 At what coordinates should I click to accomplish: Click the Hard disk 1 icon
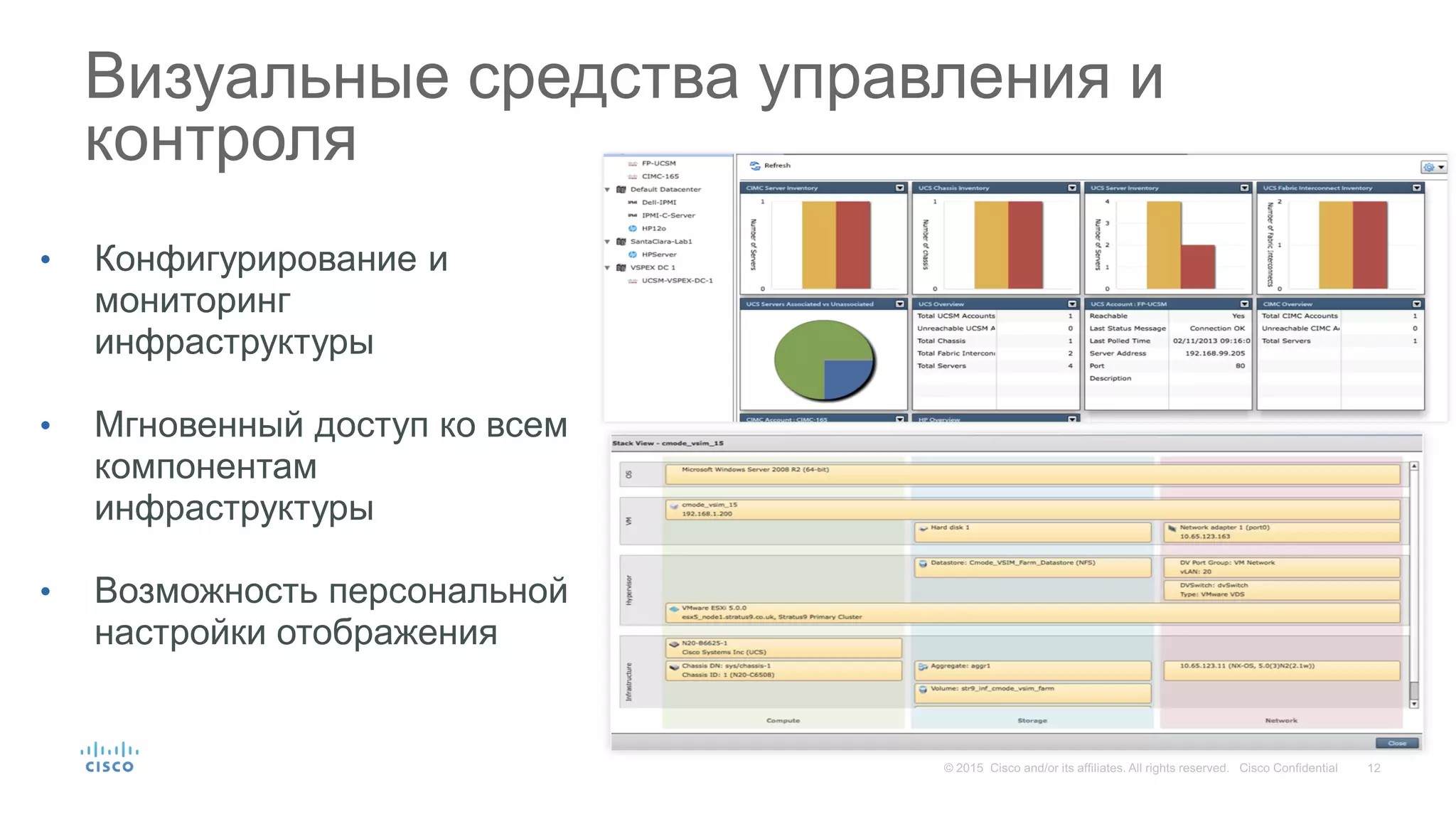pyautogui.click(x=923, y=528)
